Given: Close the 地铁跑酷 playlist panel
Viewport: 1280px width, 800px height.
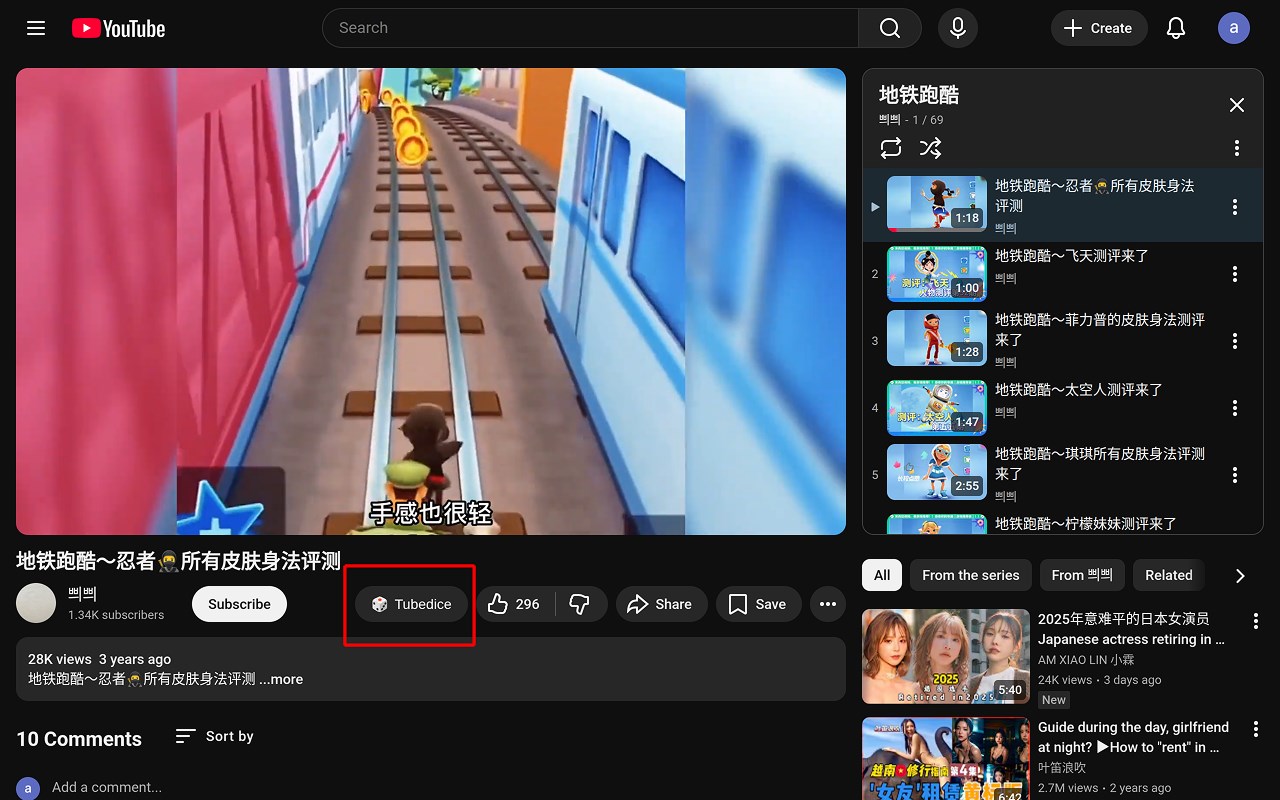Looking at the screenshot, I should pyautogui.click(x=1237, y=105).
